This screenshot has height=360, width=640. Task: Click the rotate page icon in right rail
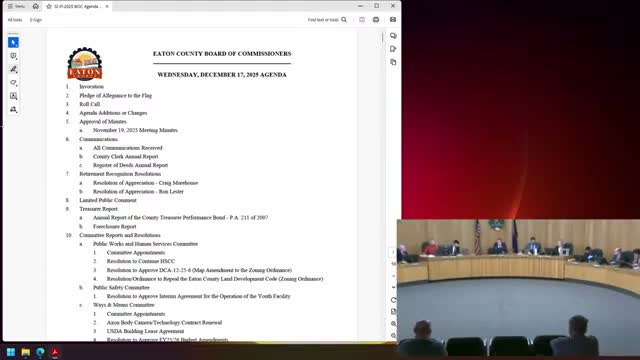click(x=393, y=300)
